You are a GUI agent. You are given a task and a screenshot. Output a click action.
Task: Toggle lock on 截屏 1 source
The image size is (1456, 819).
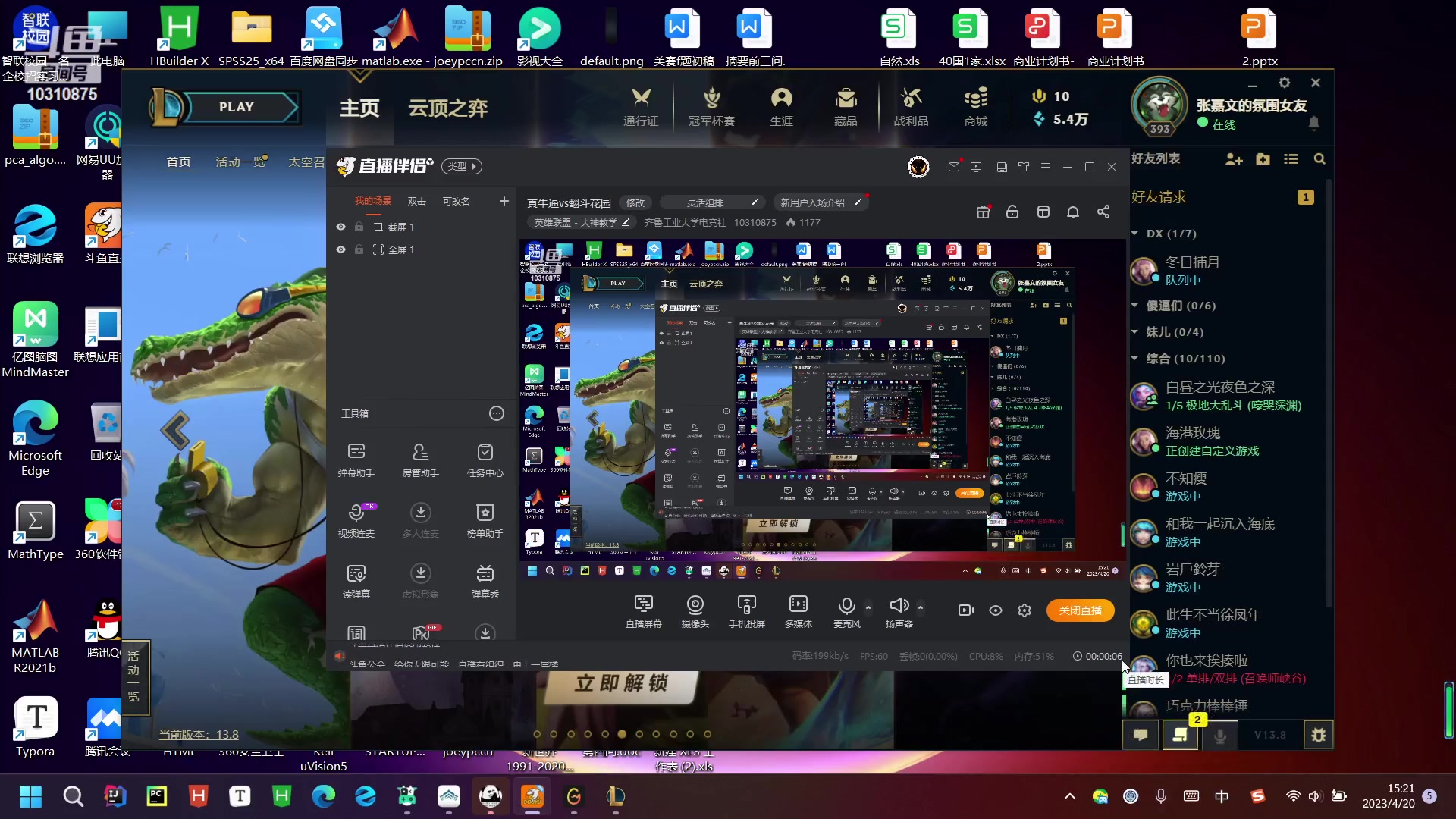(359, 227)
